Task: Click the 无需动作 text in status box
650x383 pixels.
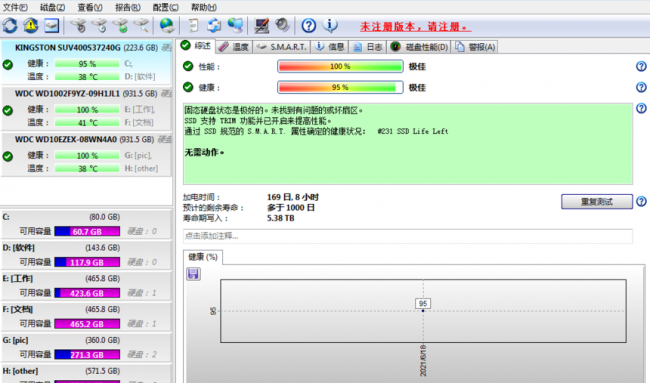Action: 204,153
